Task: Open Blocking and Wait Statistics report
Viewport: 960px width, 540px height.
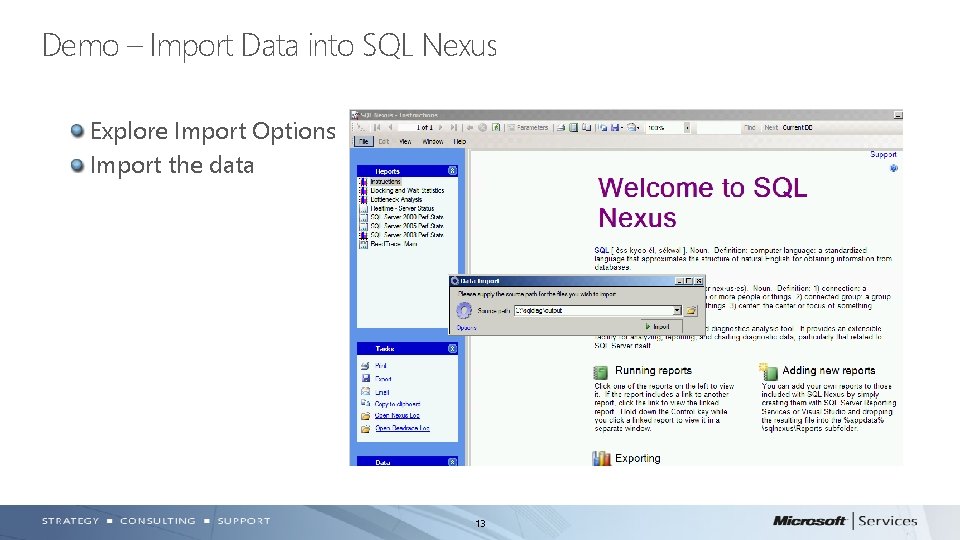Action: 407,190
